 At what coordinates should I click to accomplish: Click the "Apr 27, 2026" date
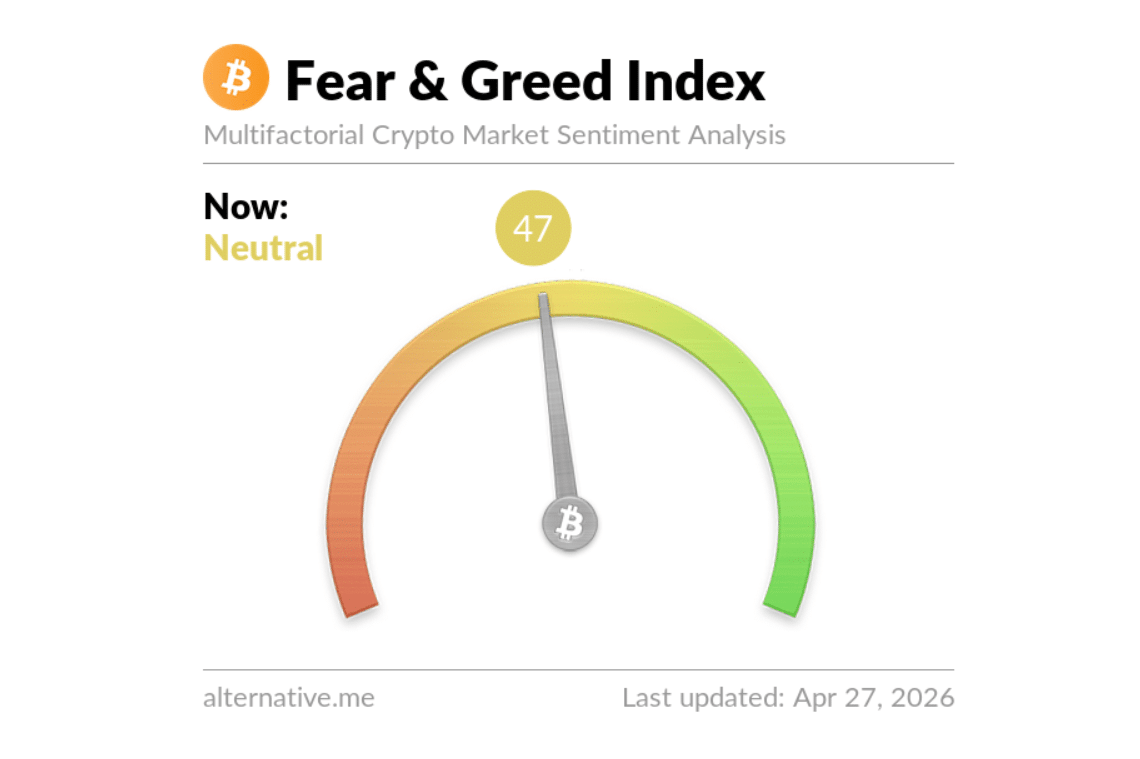(873, 697)
